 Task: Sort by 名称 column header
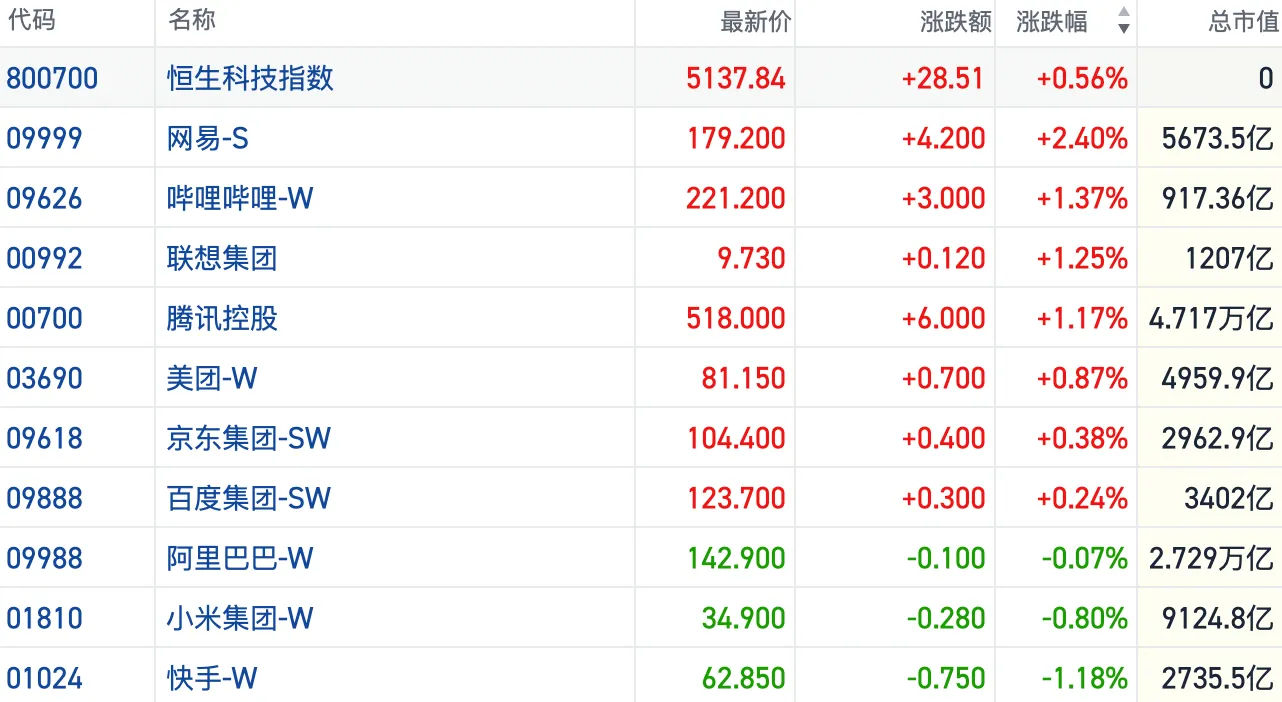pos(192,21)
